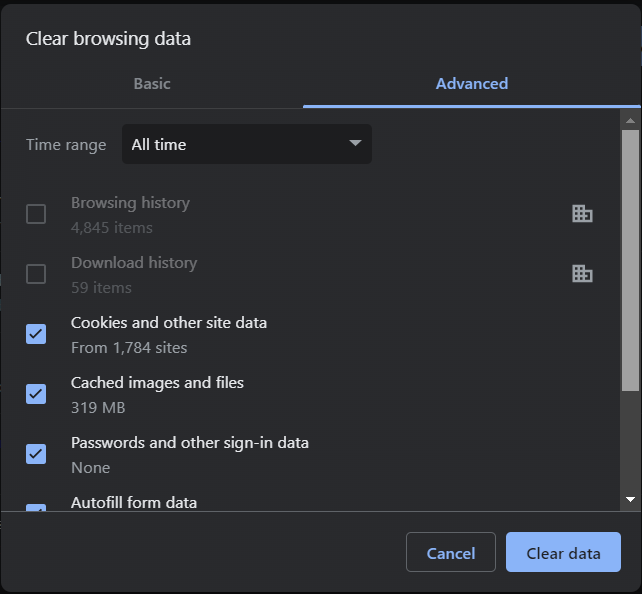The width and height of the screenshot is (642, 594).
Task: Click the scrollbar down arrow
Action: tap(630, 498)
